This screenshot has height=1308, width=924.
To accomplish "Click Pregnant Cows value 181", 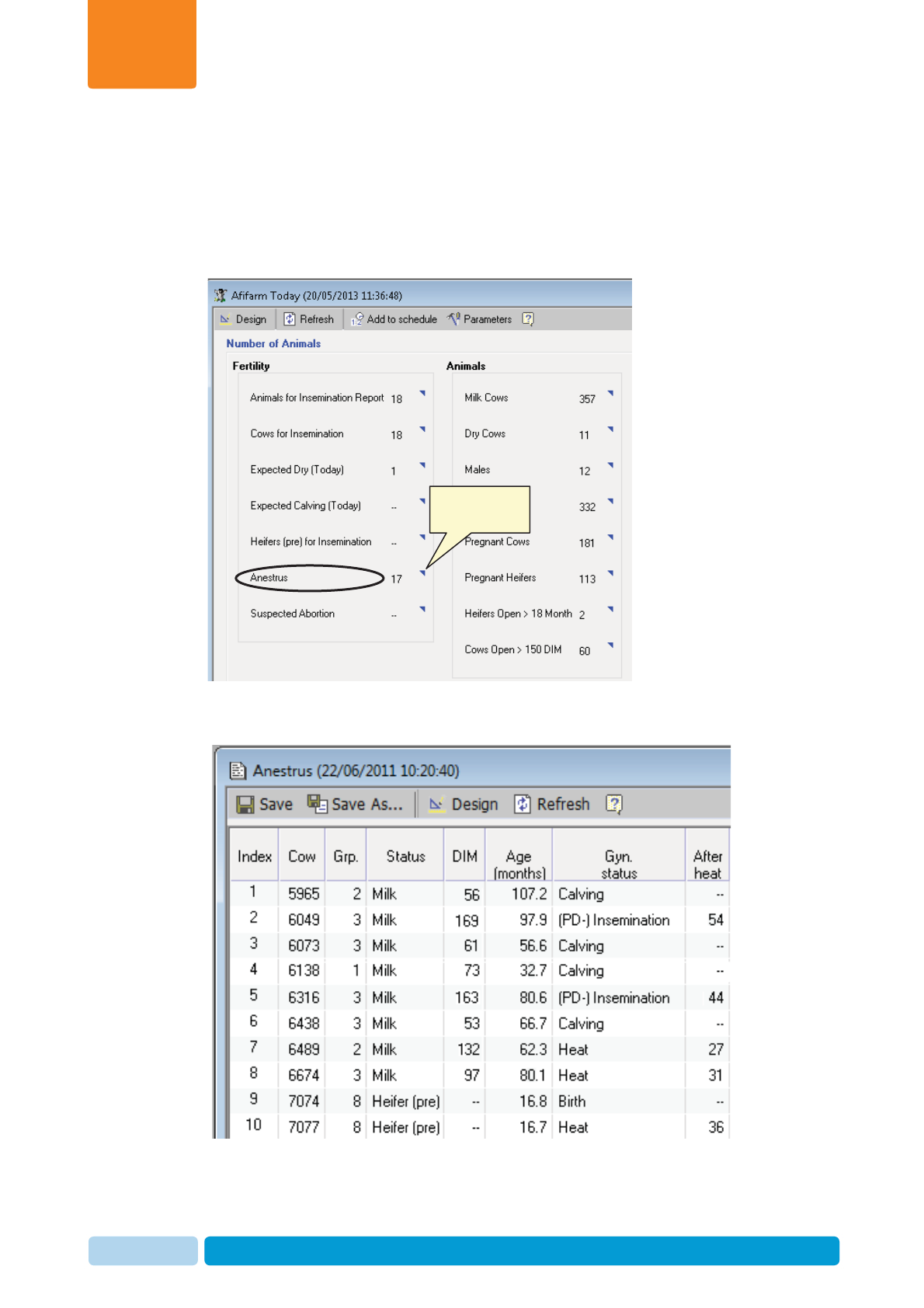I will coord(586,543).
